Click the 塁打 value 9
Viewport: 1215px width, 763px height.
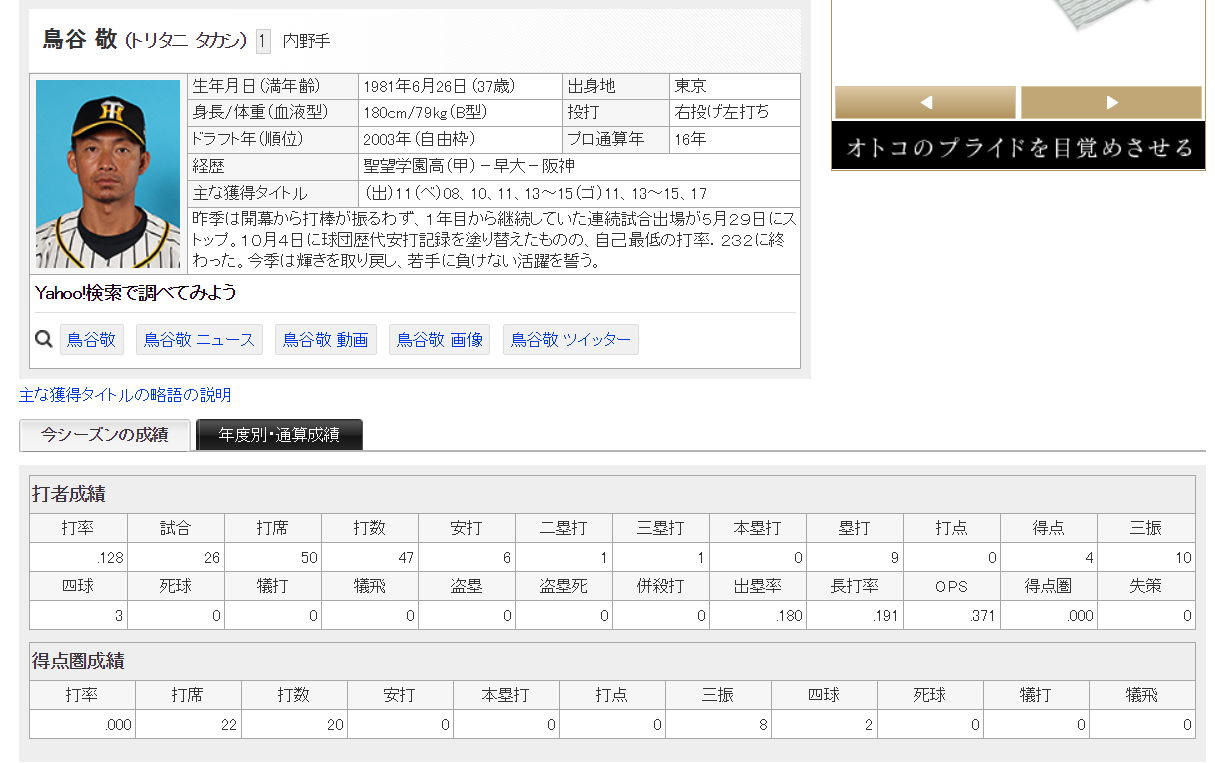pyautogui.click(x=854, y=558)
